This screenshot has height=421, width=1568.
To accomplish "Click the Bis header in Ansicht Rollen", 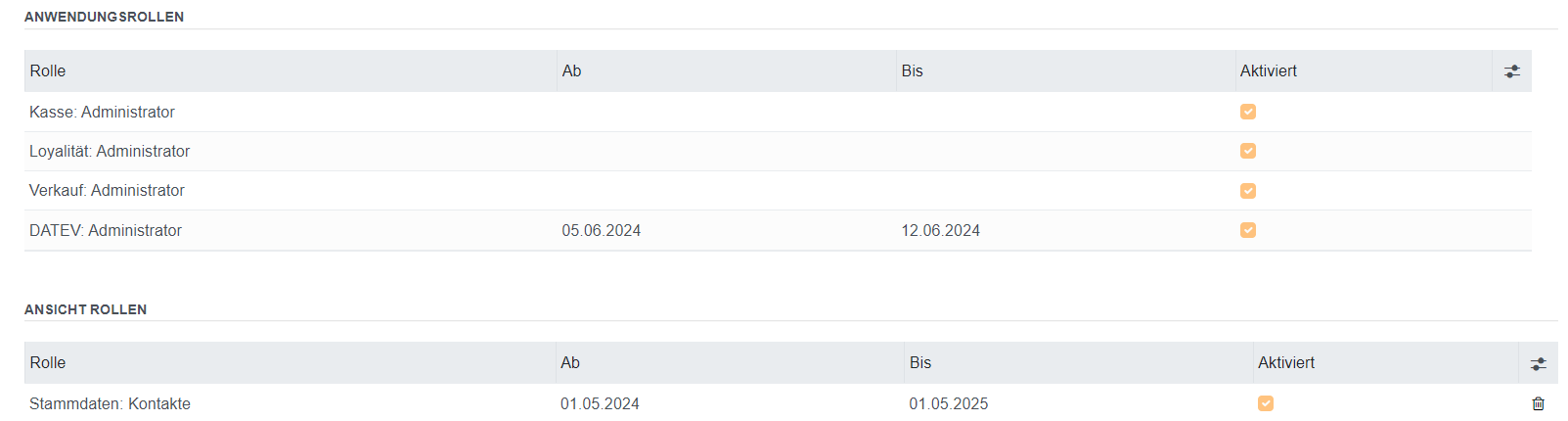I will [919, 363].
